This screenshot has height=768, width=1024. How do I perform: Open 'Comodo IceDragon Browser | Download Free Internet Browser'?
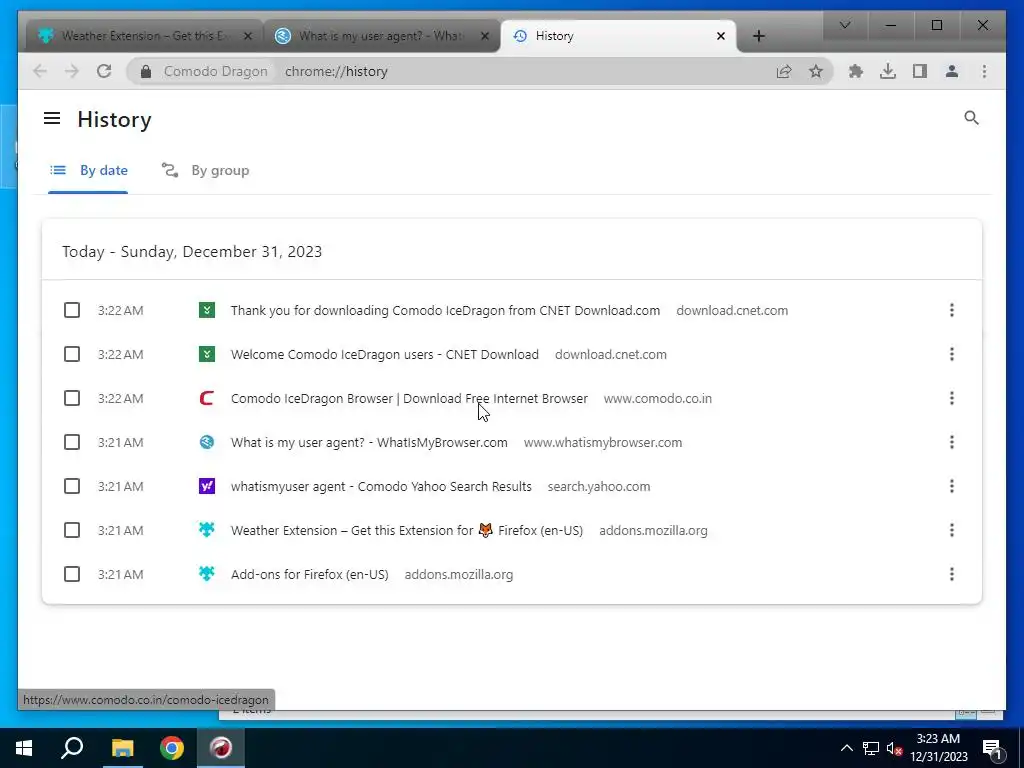[x=409, y=398]
